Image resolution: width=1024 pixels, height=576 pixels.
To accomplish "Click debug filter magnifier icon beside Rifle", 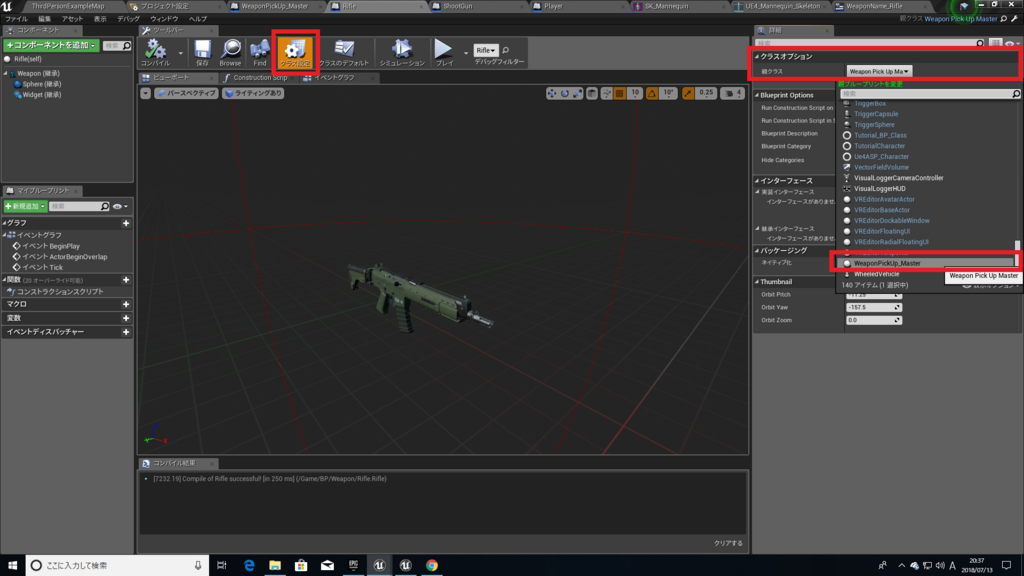I will pyautogui.click(x=505, y=50).
